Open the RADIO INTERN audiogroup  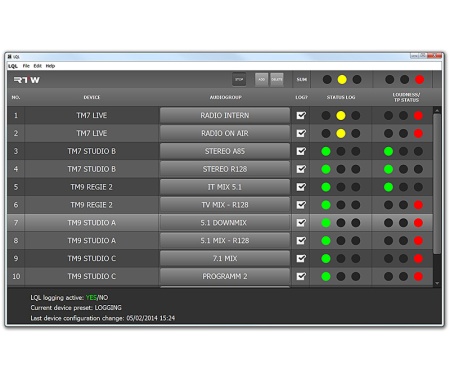(225, 115)
